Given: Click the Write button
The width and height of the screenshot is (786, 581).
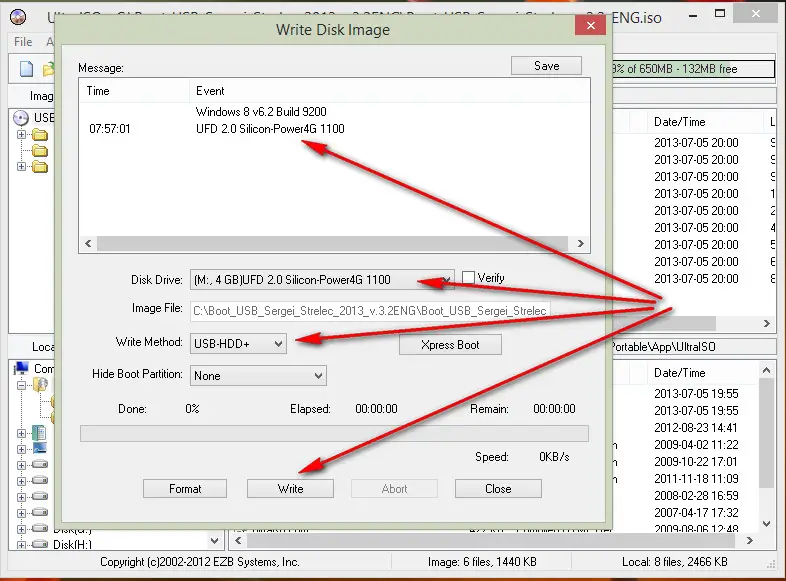Looking at the screenshot, I should click(x=290, y=489).
